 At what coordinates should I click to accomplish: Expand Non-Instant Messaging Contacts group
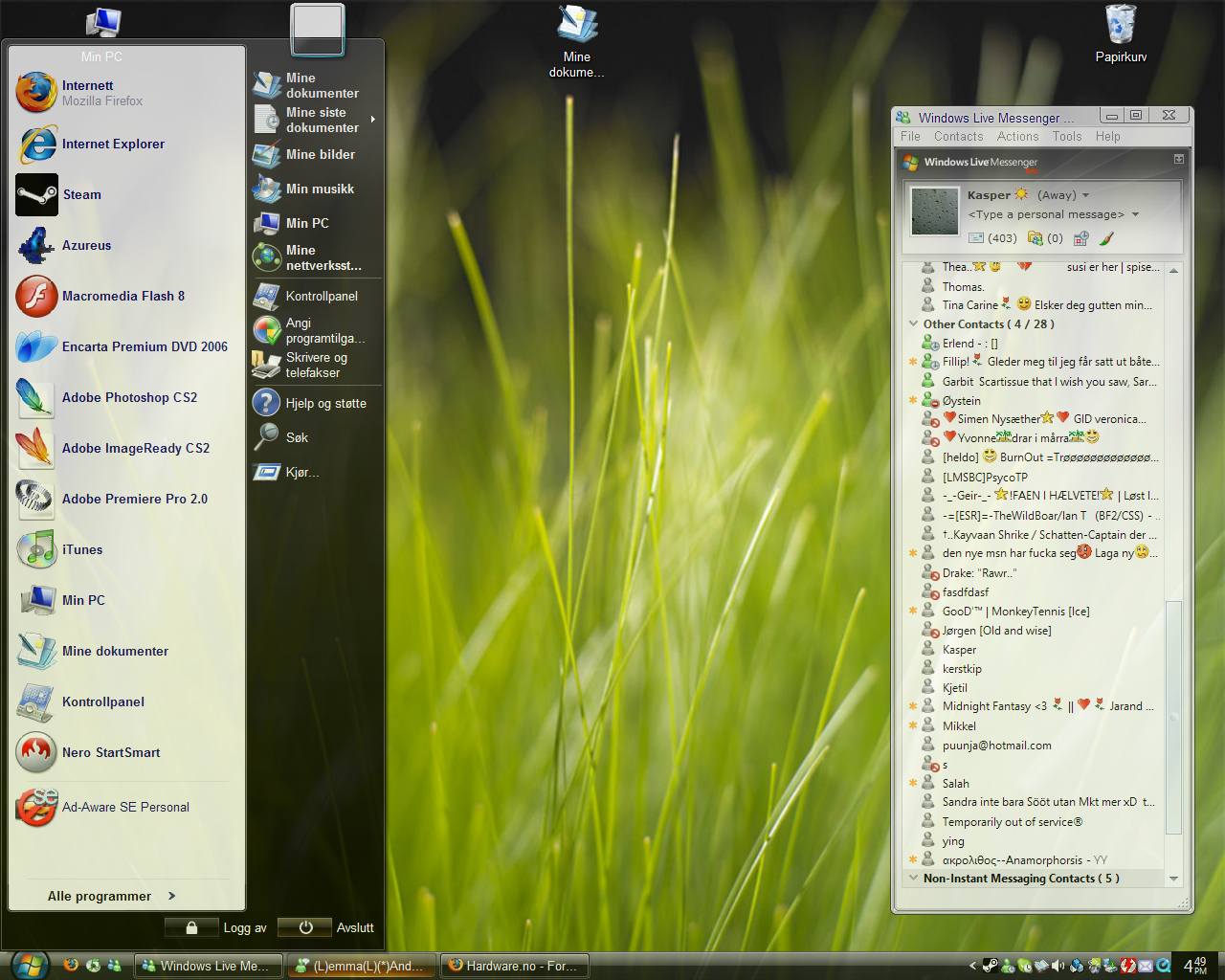coord(914,878)
